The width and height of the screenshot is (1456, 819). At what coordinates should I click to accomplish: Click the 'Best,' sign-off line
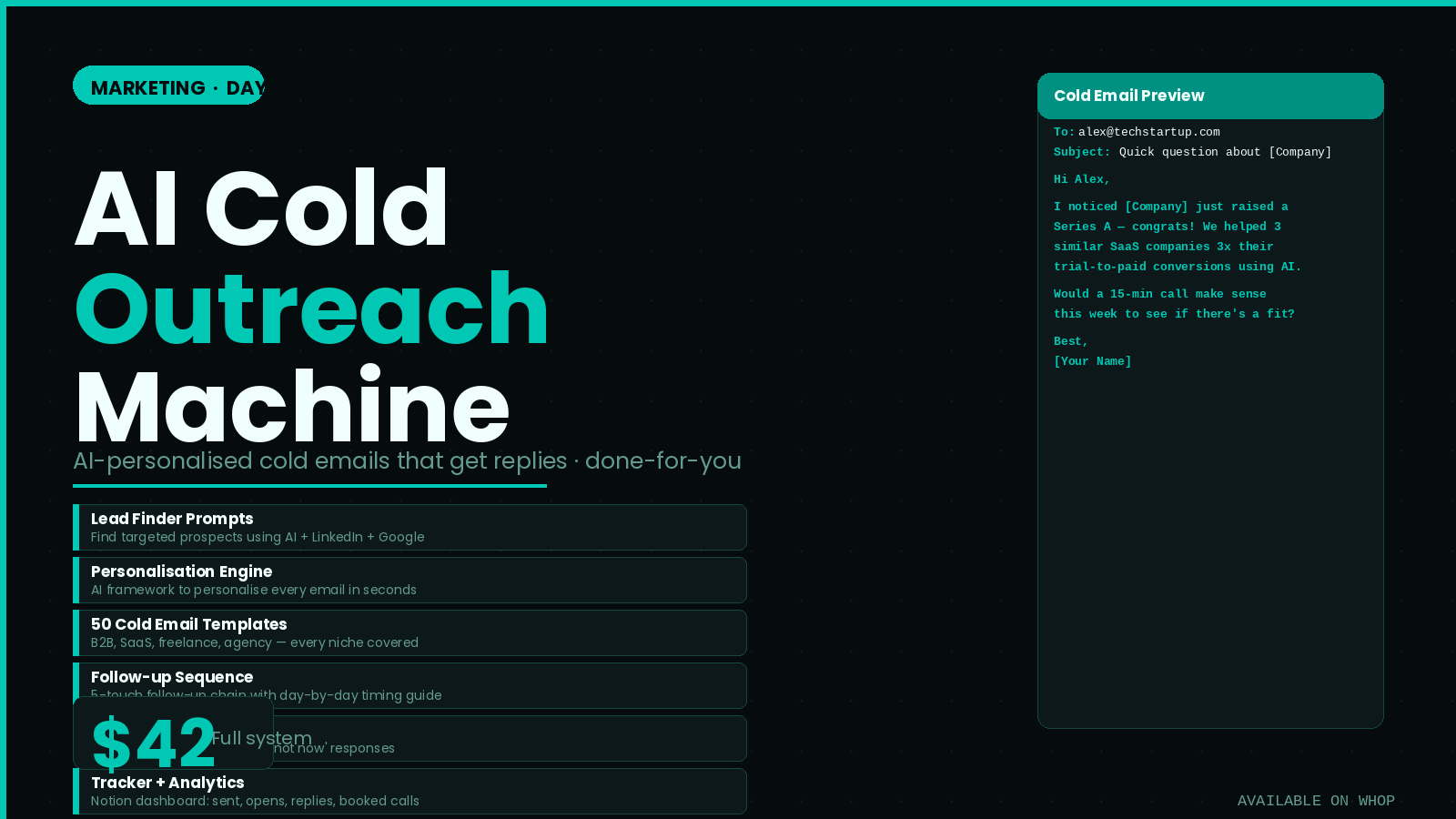click(x=1071, y=341)
